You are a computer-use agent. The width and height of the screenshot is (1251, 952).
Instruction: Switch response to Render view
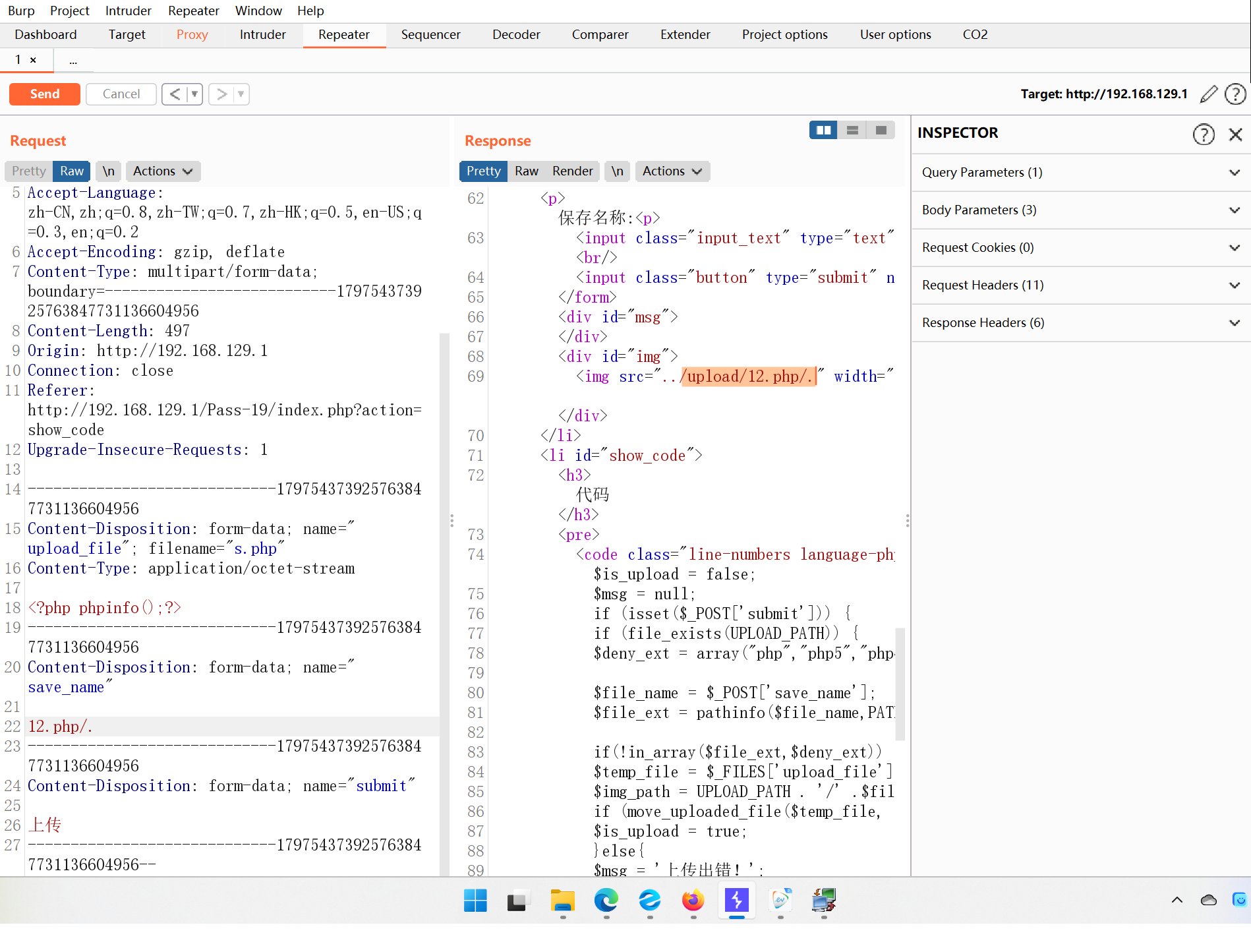[573, 171]
